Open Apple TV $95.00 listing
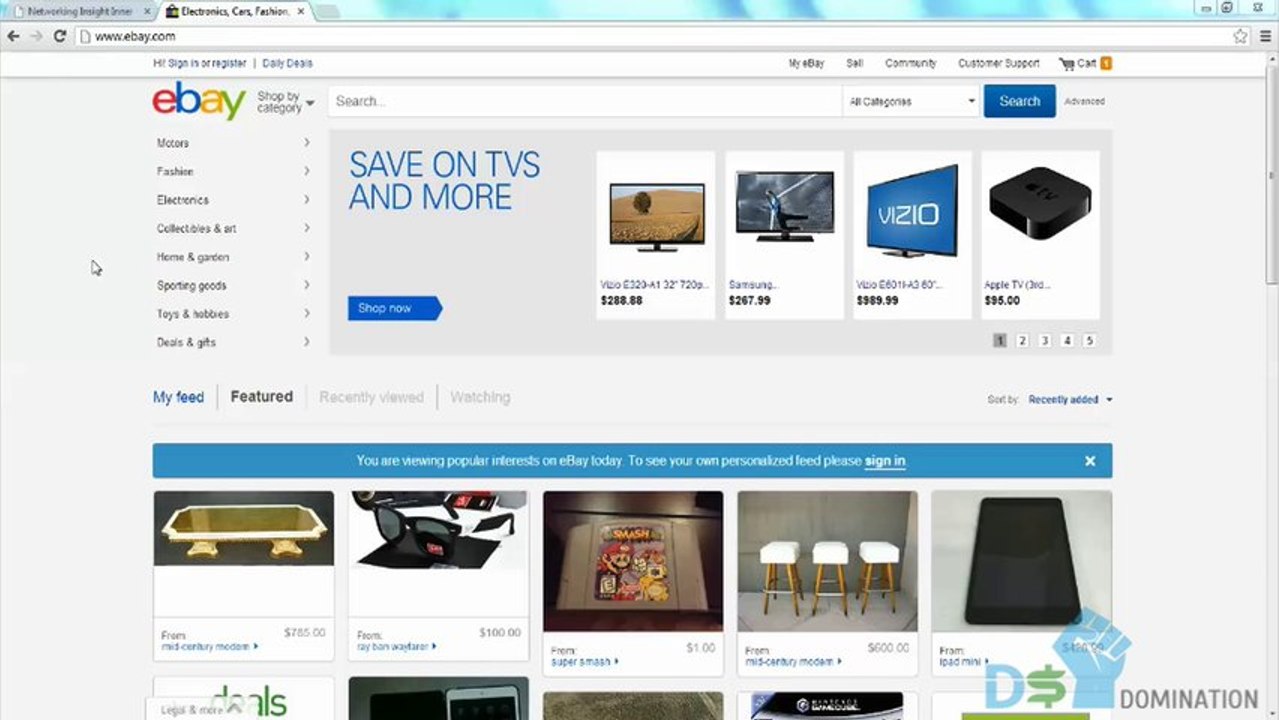 pyautogui.click(x=1040, y=235)
